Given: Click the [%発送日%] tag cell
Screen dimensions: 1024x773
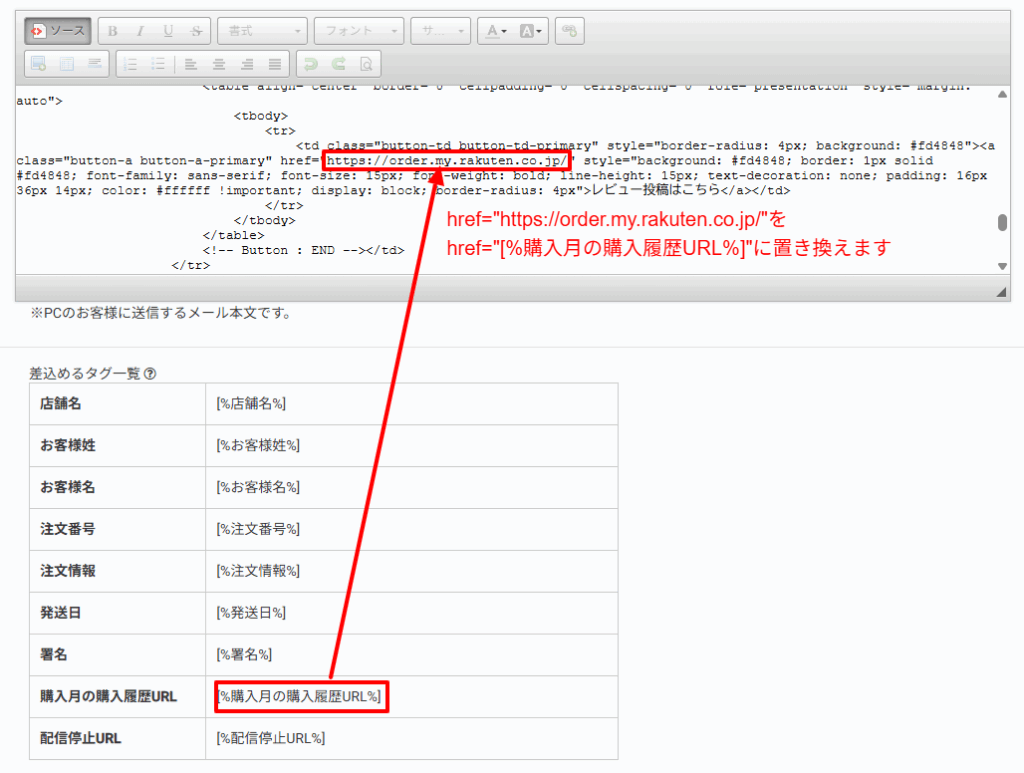Looking at the screenshot, I should (x=411, y=613).
